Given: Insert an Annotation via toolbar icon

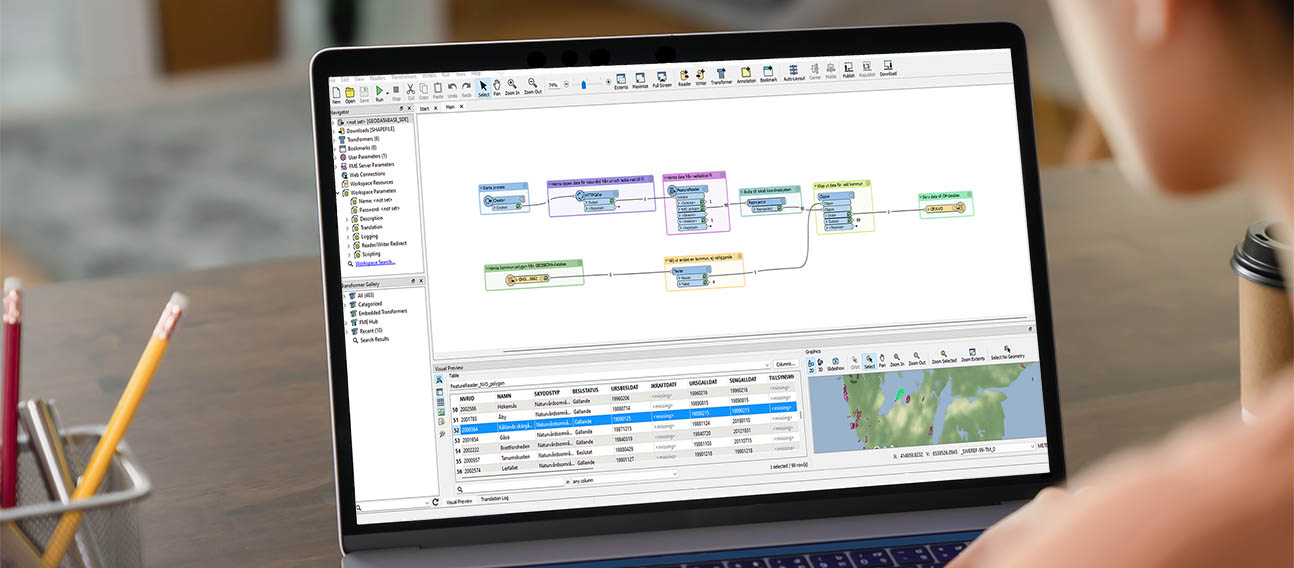Looking at the screenshot, I should 746,75.
